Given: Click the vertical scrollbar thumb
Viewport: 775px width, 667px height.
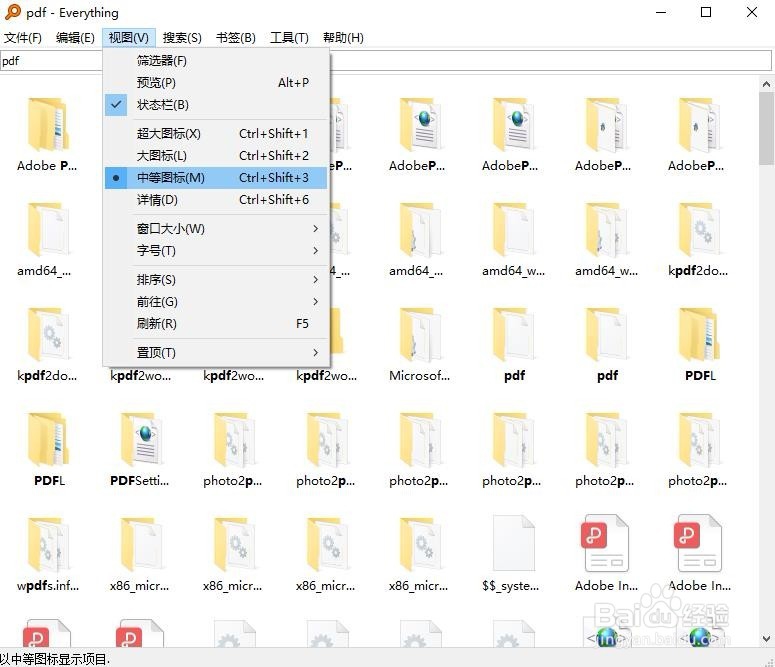Looking at the screenshot, I should [766, 129].
